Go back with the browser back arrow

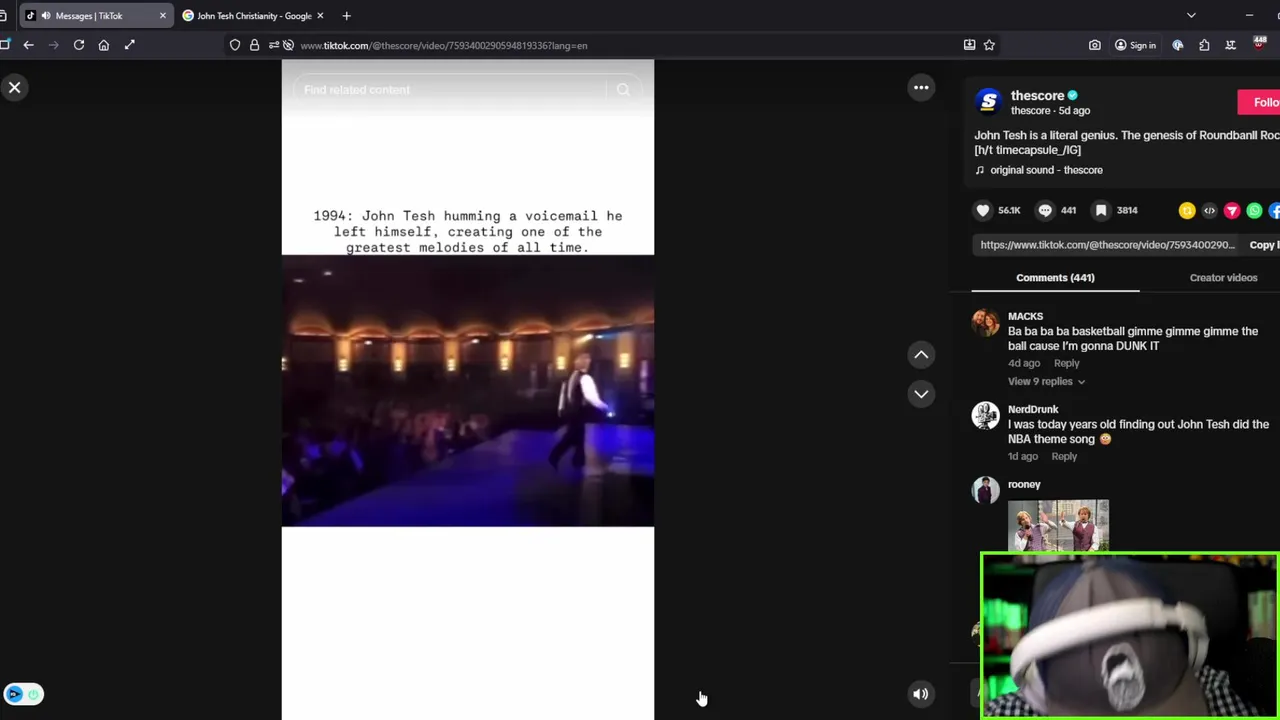click(x=28, y=45)
